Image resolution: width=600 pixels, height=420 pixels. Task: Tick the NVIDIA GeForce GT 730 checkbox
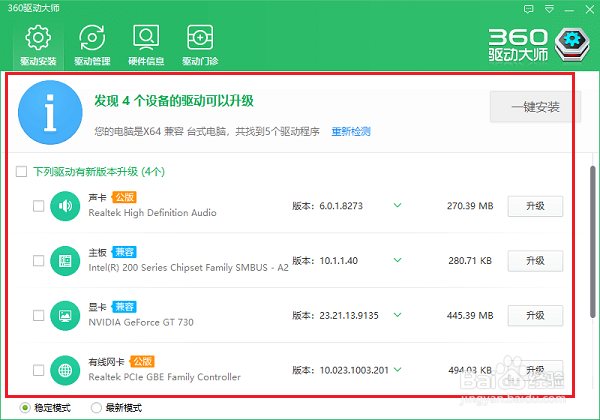pos(39,316)
